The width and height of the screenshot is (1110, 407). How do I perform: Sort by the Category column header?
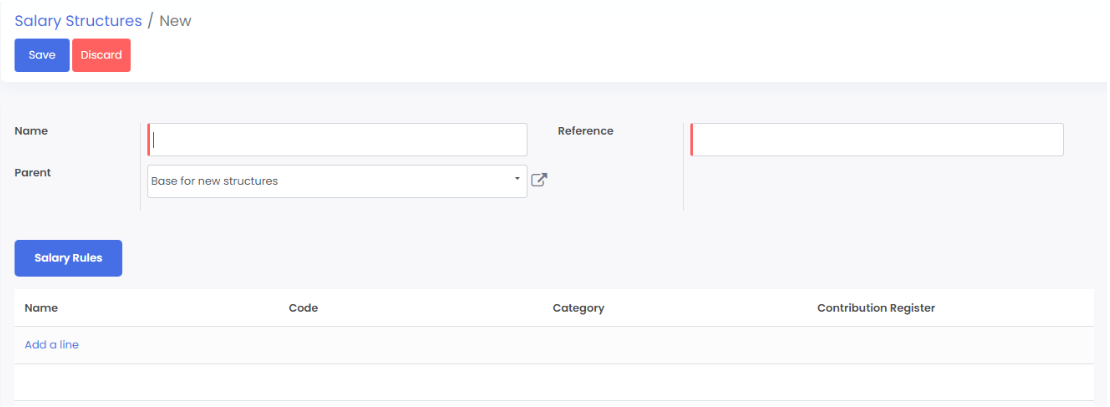pyautogui.click(x=578, y=308)
